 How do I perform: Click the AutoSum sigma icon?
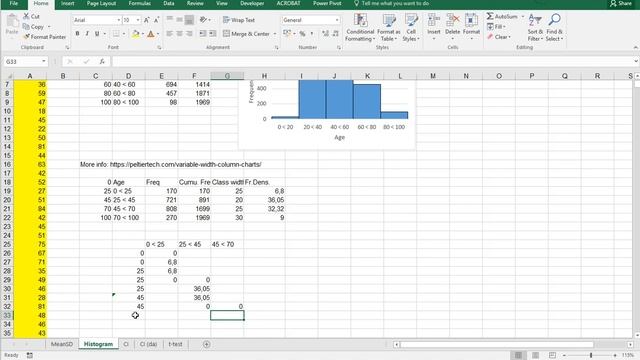[x=490, y=16]
